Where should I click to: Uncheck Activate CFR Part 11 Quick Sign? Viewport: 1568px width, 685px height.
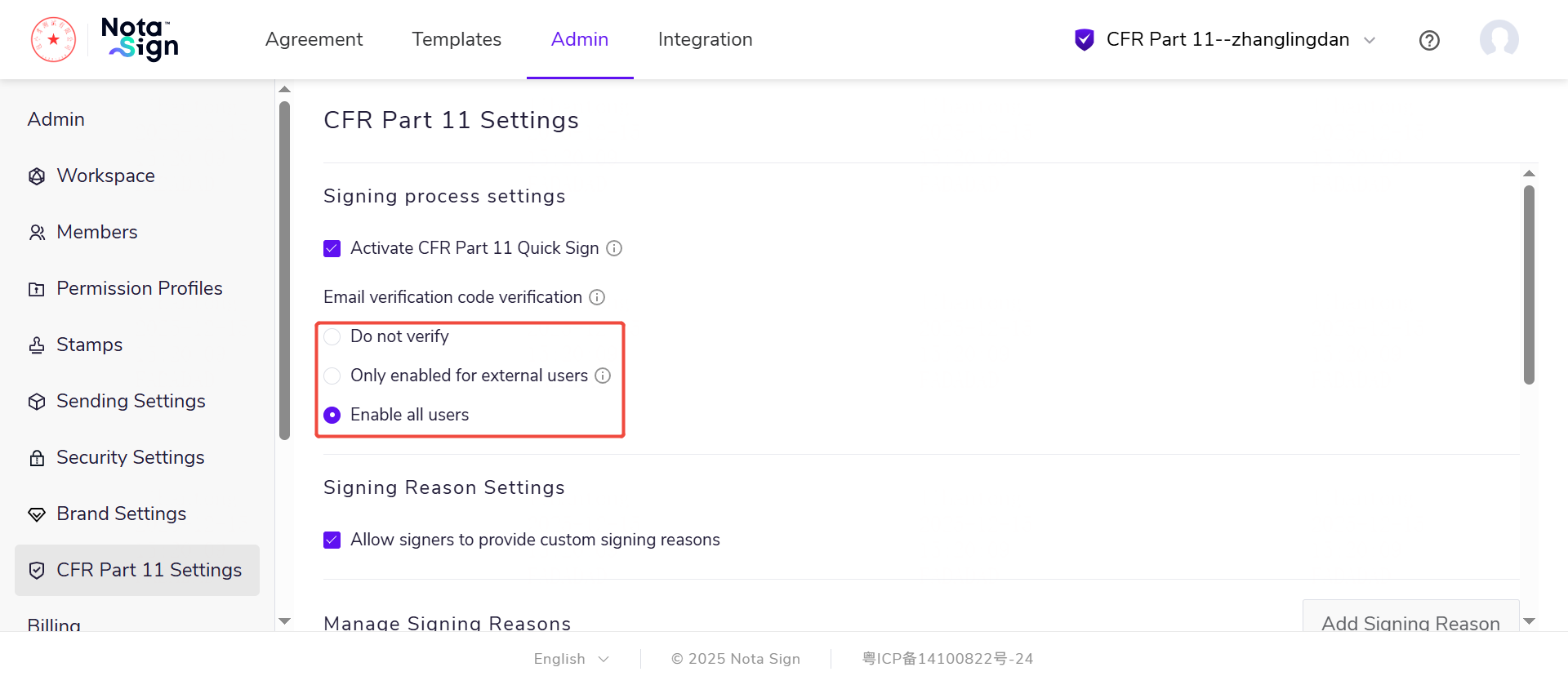pyautogui.click(x=332, y=248)
